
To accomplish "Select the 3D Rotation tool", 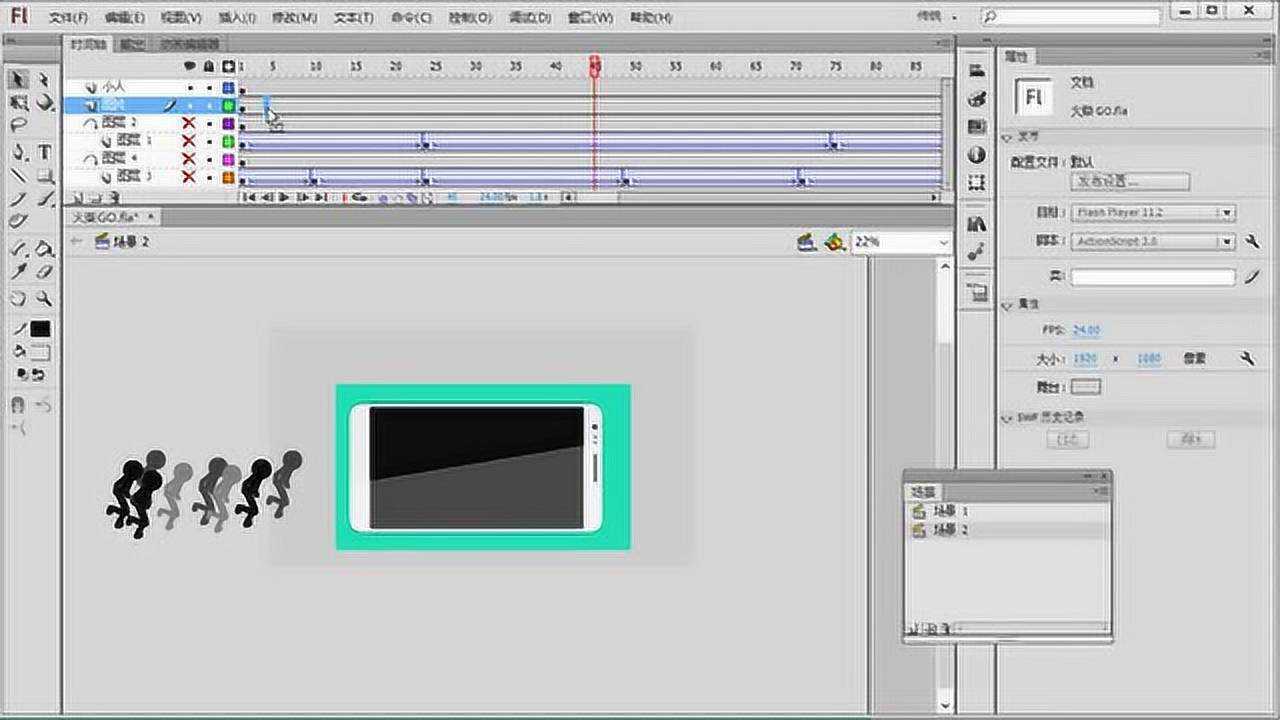I will 44,103.
